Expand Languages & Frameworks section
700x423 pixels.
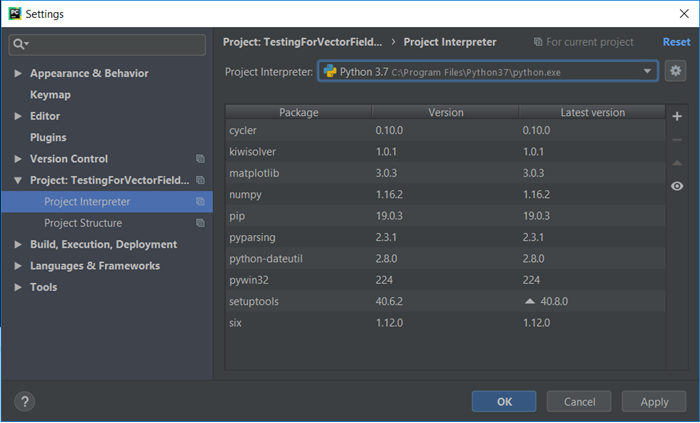18,266
